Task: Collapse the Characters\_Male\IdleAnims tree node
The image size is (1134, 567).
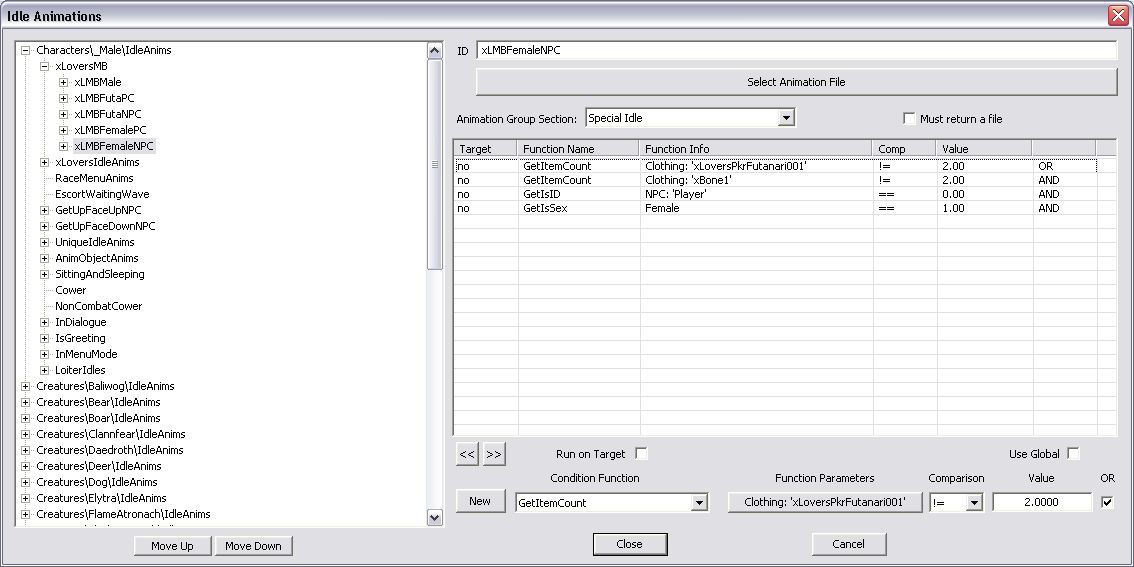Action: pos(26,51)
